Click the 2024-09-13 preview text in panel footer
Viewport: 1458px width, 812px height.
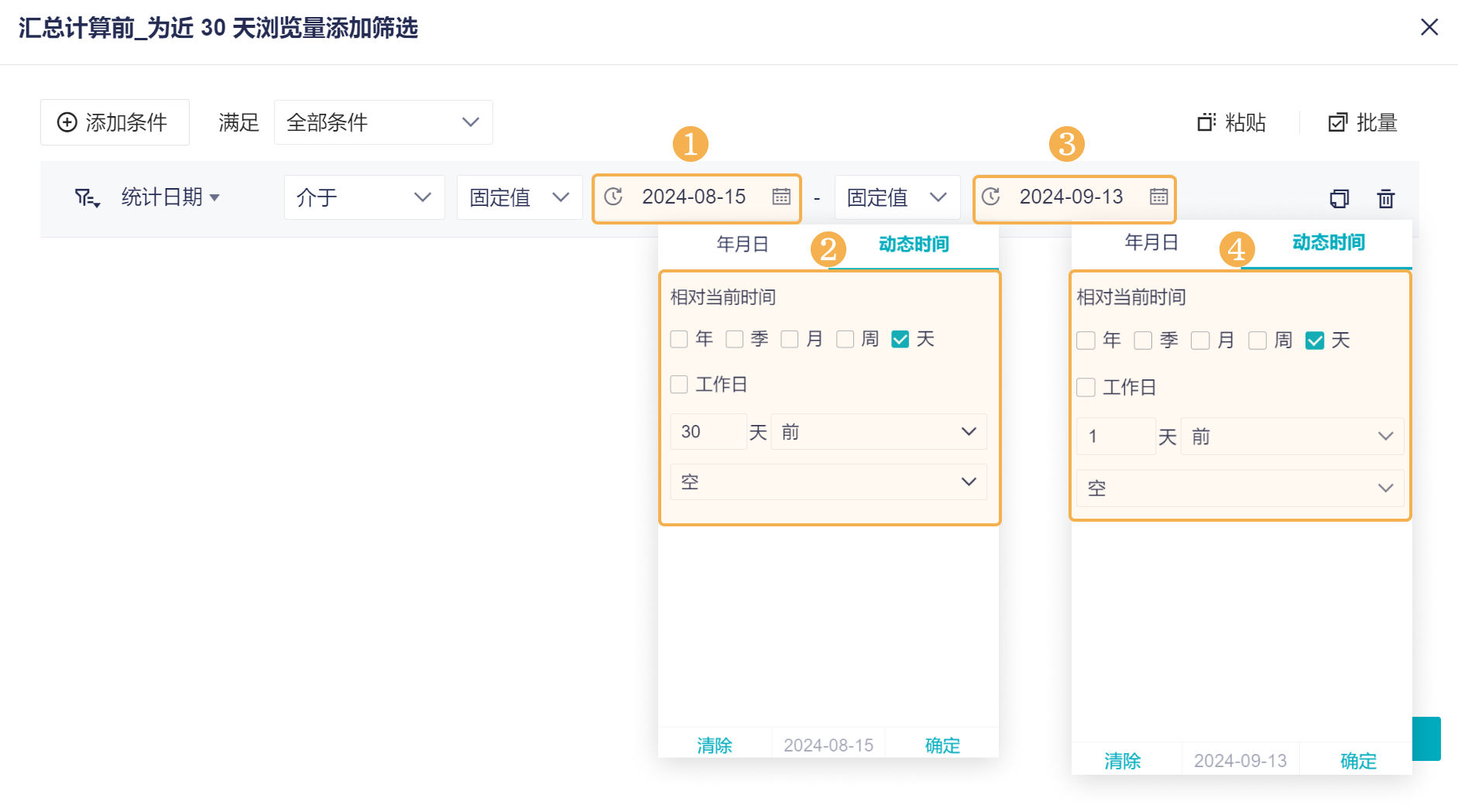click(1240, 761)
